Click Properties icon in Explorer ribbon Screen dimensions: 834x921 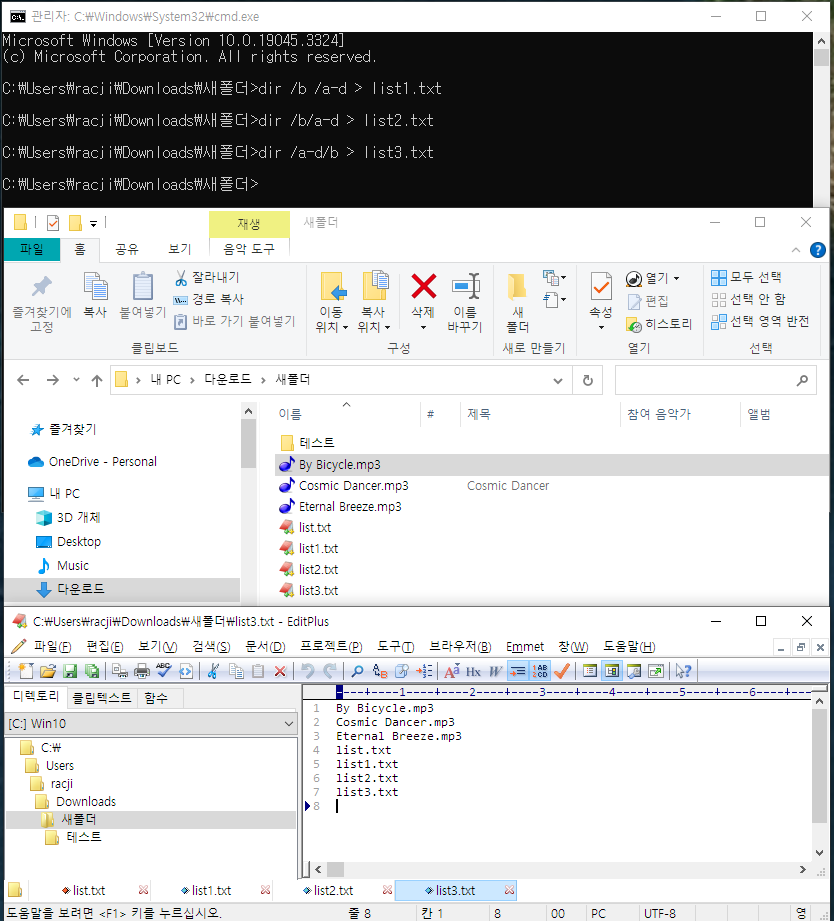coord(601,287)
